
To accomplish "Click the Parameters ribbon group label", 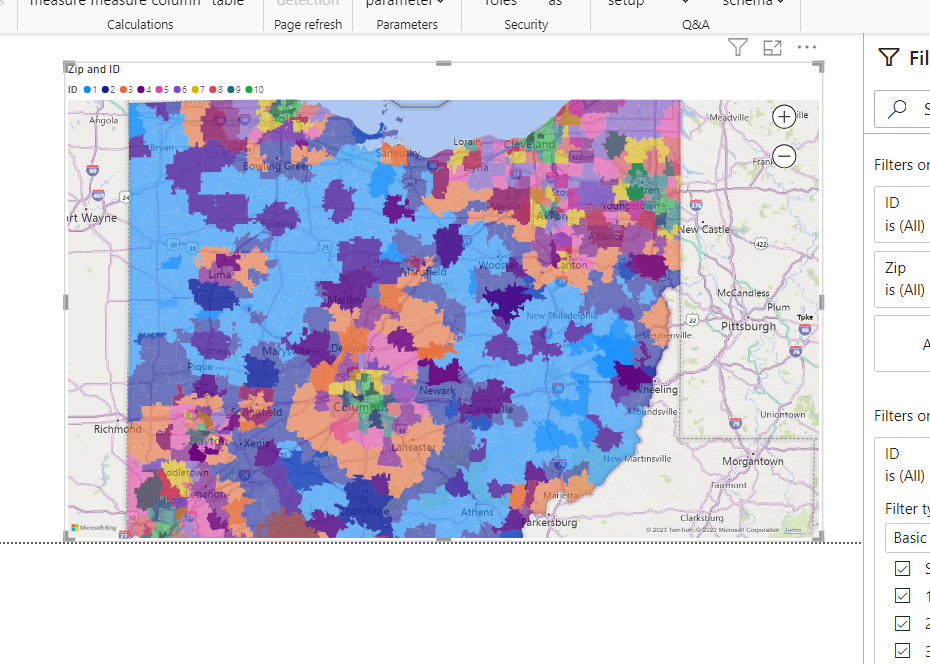I will [x=407, y=24].
